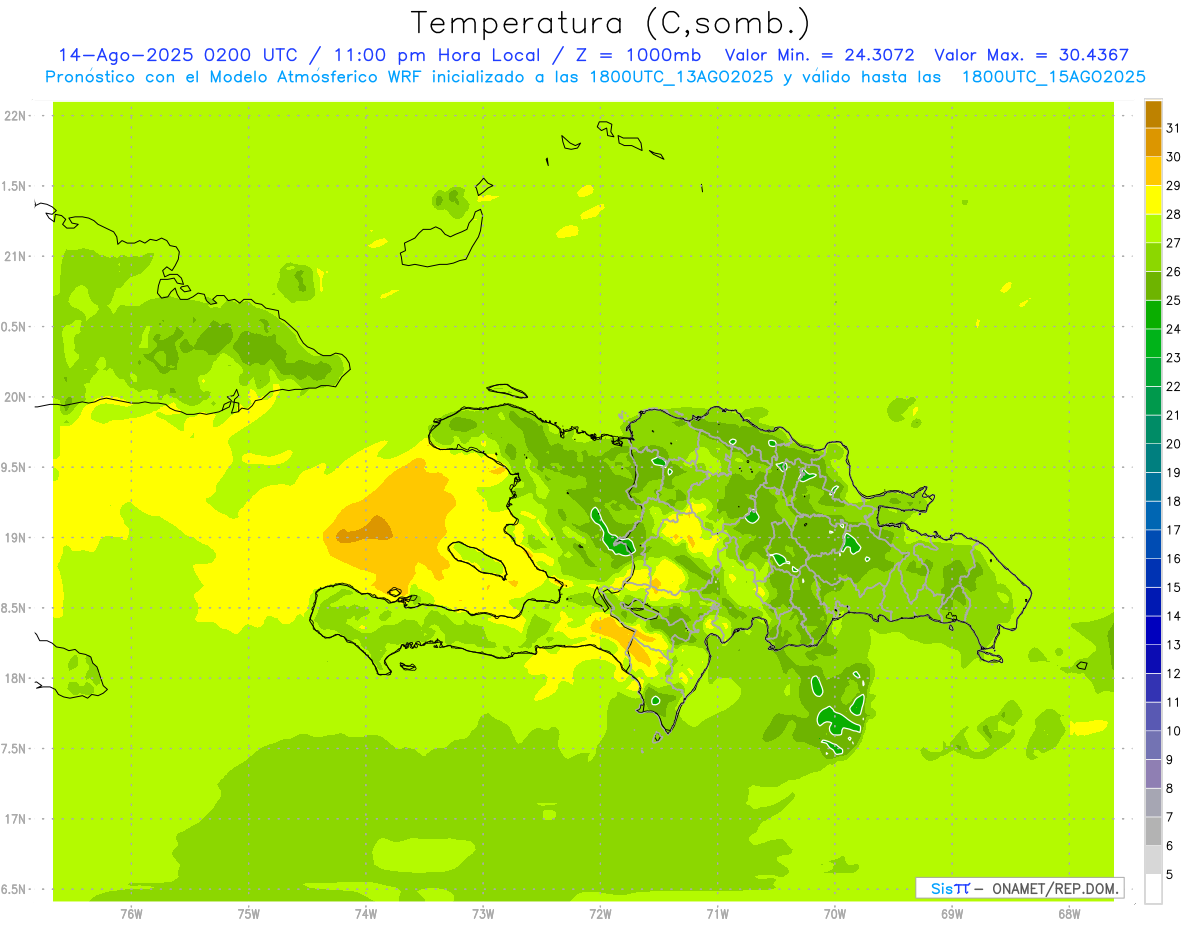Click the color scale value "29"
The image size is (1200, 927).
click(x=1174, y=186)
